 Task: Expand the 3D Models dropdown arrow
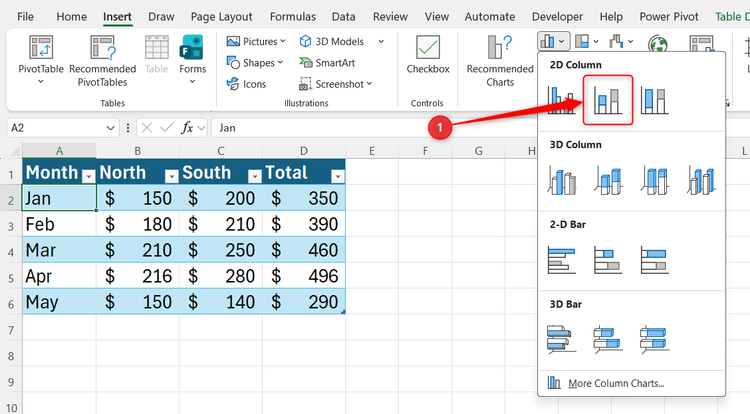click(381, 42)
